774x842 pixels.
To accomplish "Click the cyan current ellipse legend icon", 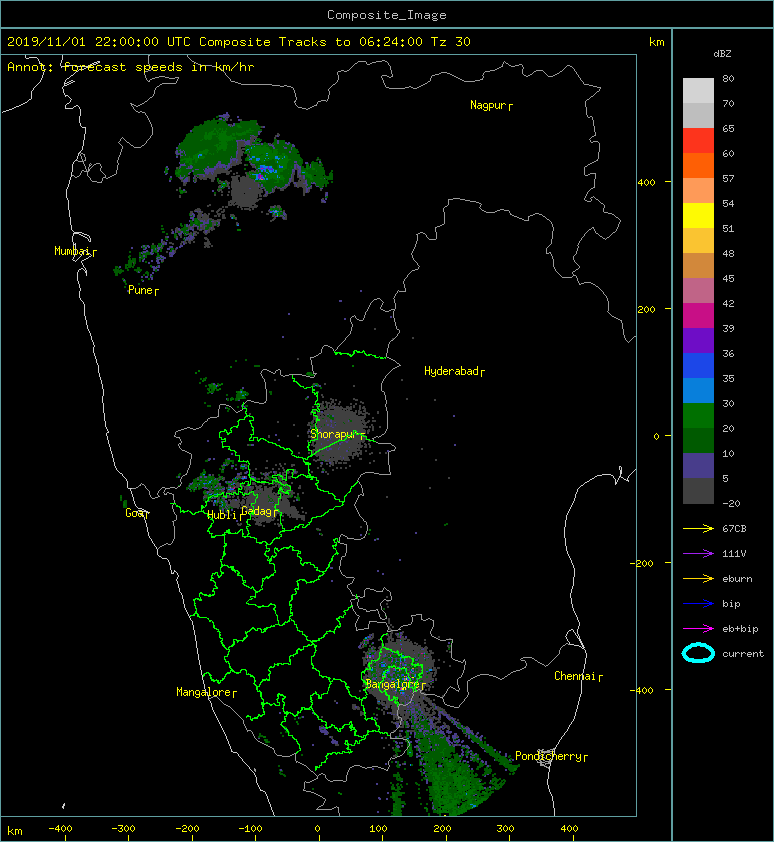I will (x=698, y=653).
